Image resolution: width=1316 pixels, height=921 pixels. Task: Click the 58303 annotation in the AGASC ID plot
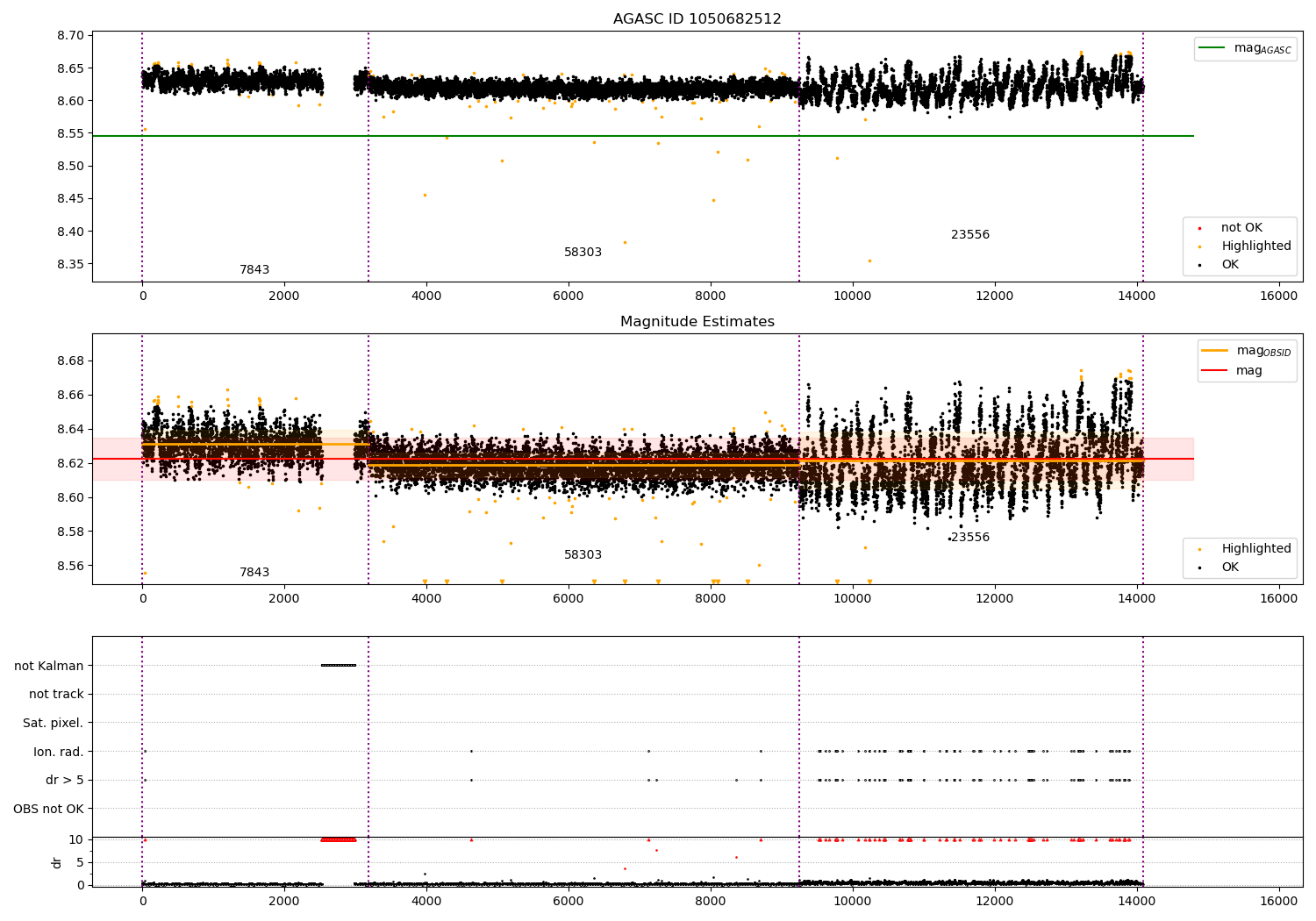coord(583,253)
